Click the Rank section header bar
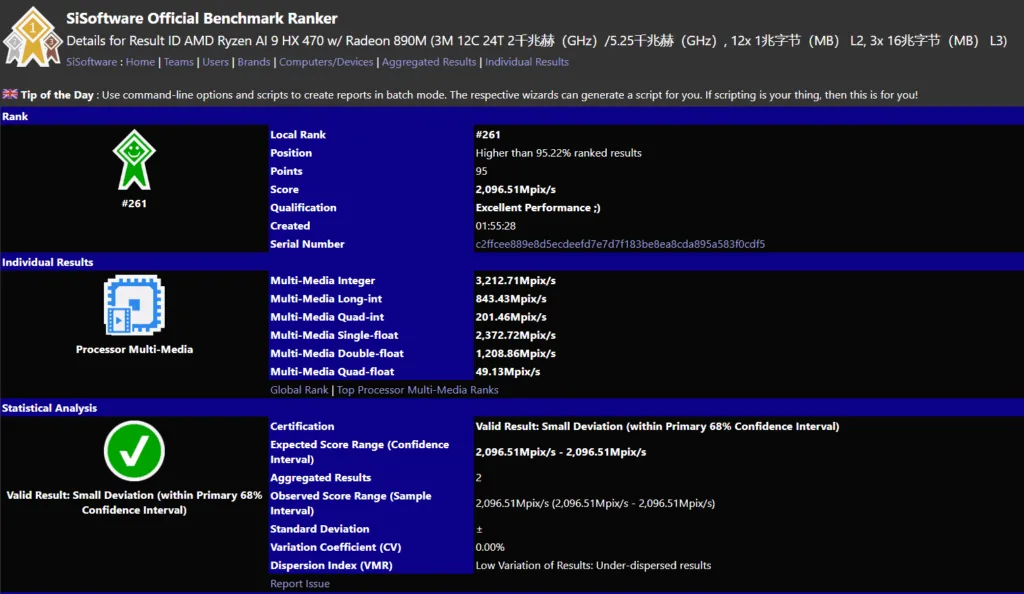The image size is (1024, 594). 15,116
